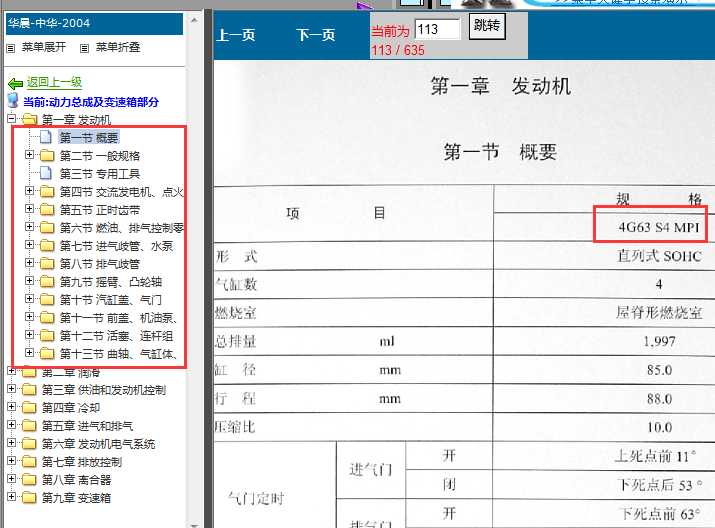The width and height of the screenshot is (715, 528).
Task: Click the 菜单折叠 list icon
Action: point(84,48)
